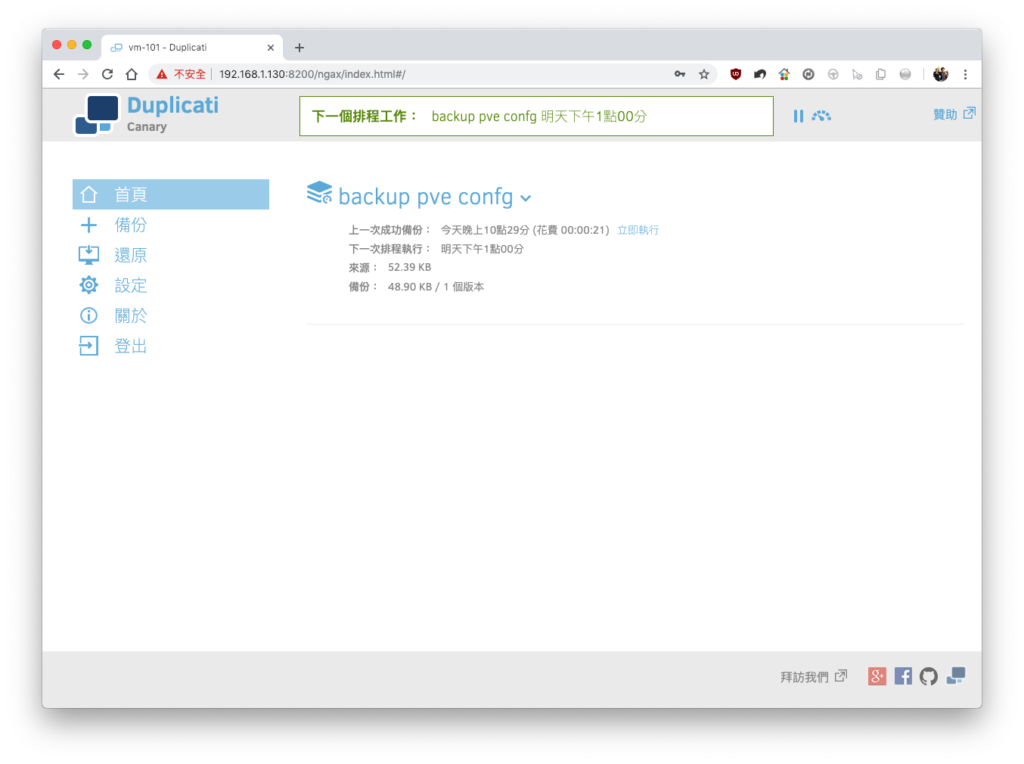1024x764 pixels.
Task: Open the GitHub icon in footer
Action: [x=929, y=676]
